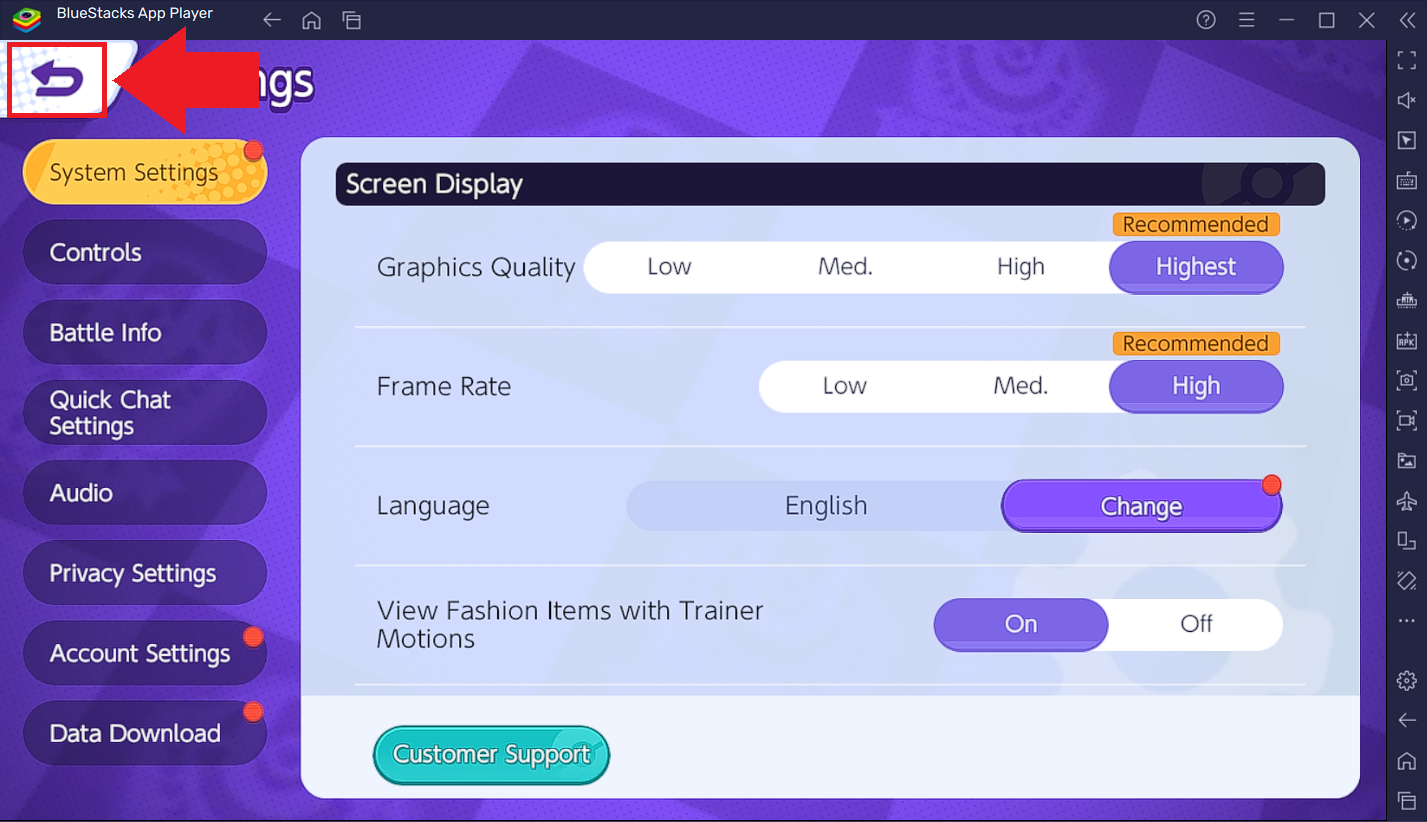Screen dimensions: 1427x822
Task: Click the Screen Display section header
Action: [830, 184]
